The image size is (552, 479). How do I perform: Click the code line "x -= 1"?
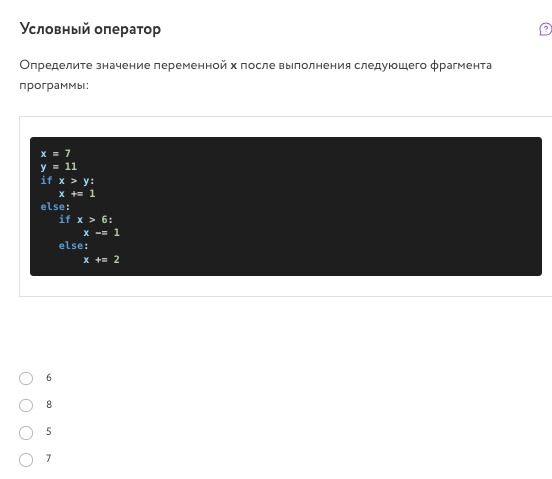[102, 233]
